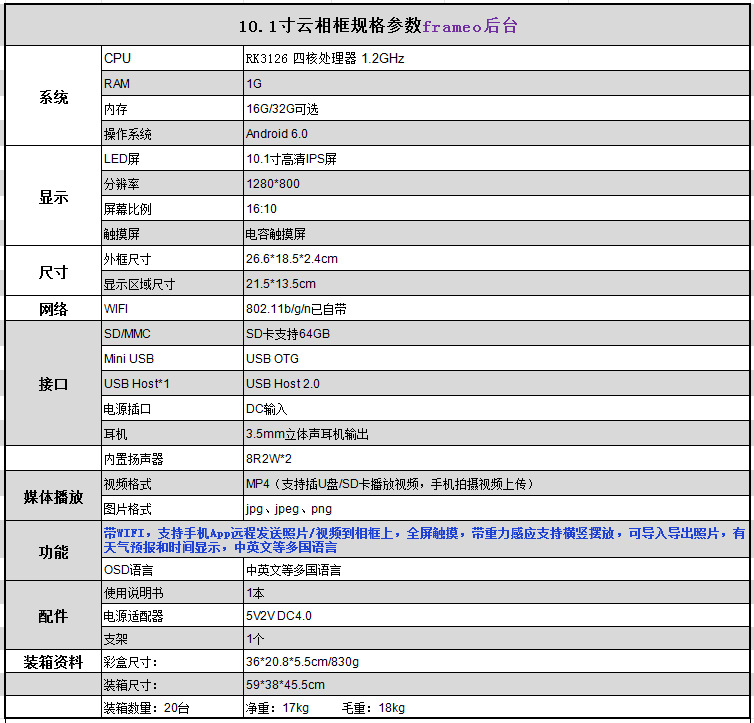
Task: Click the '59*38*45.5cm' cell
Action: click(x=496, y=684)
